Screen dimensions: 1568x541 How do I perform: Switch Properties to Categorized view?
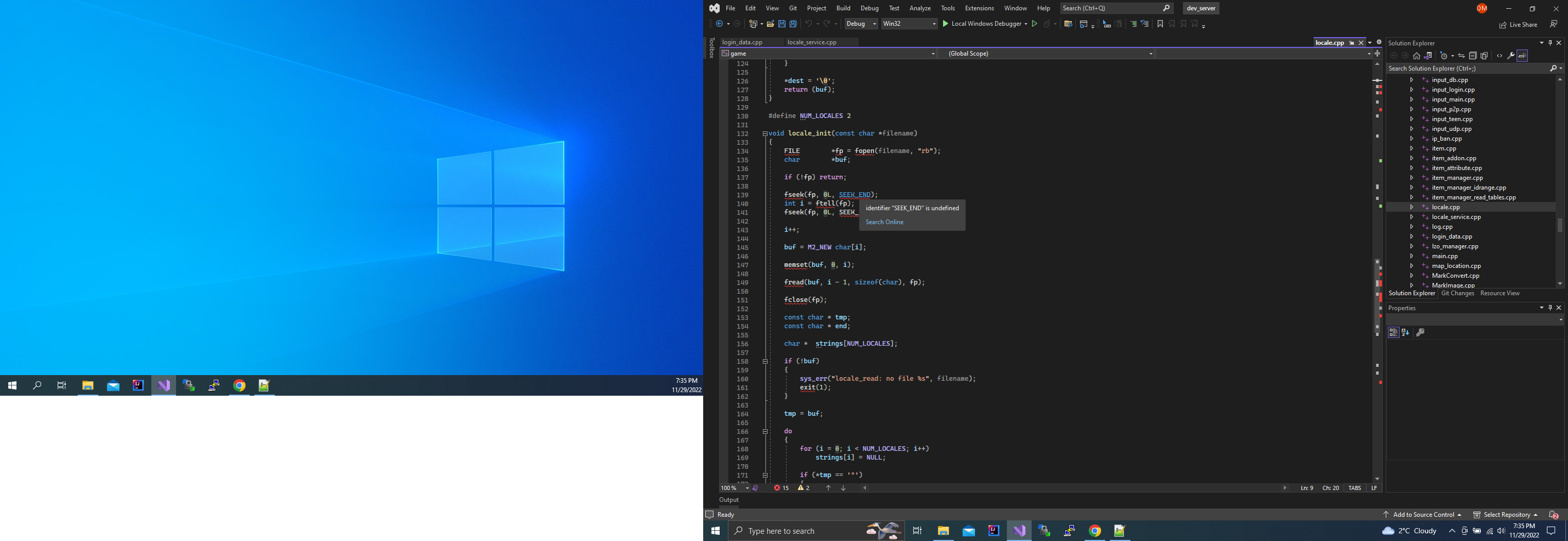1393,333
